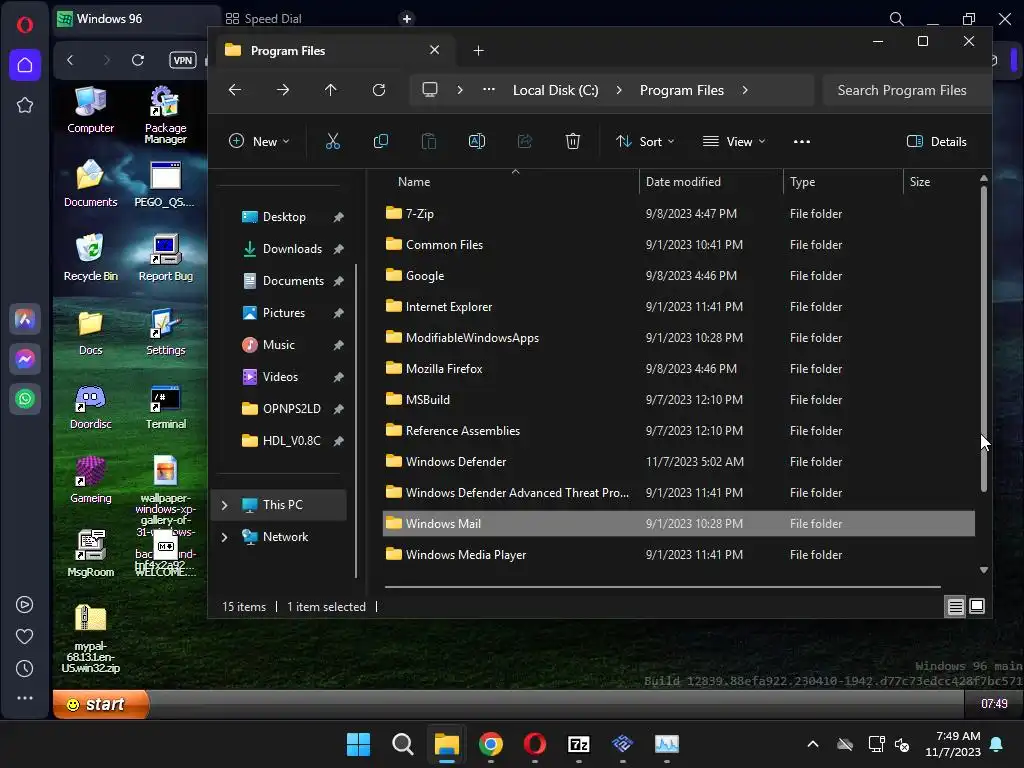The height and width of the screenshot is (768, 1024).
Task: Click the Windows 96 start button
Action: pyautogui.click(x=101, y=704)
